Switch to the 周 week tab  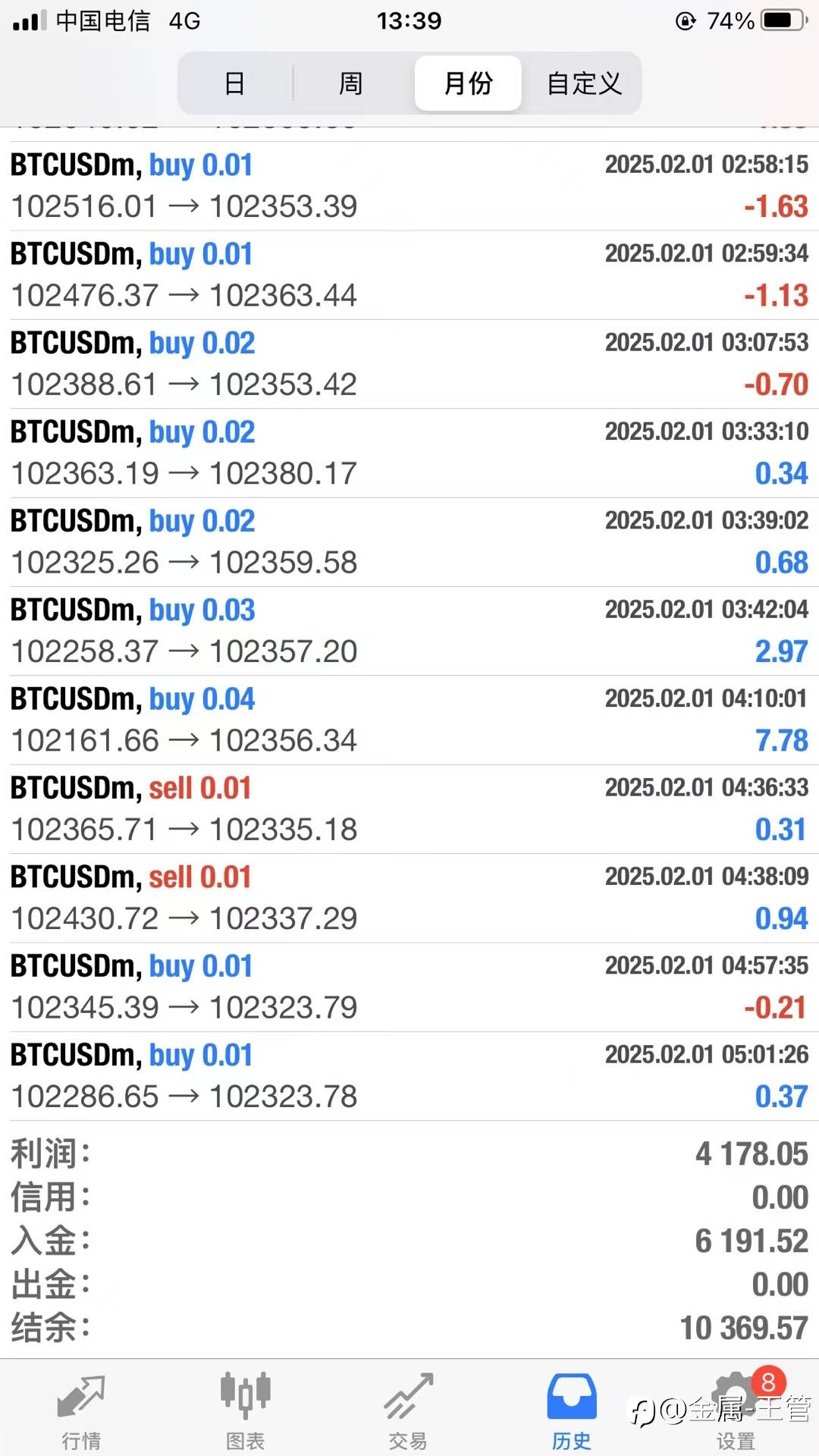pos(350,83)
